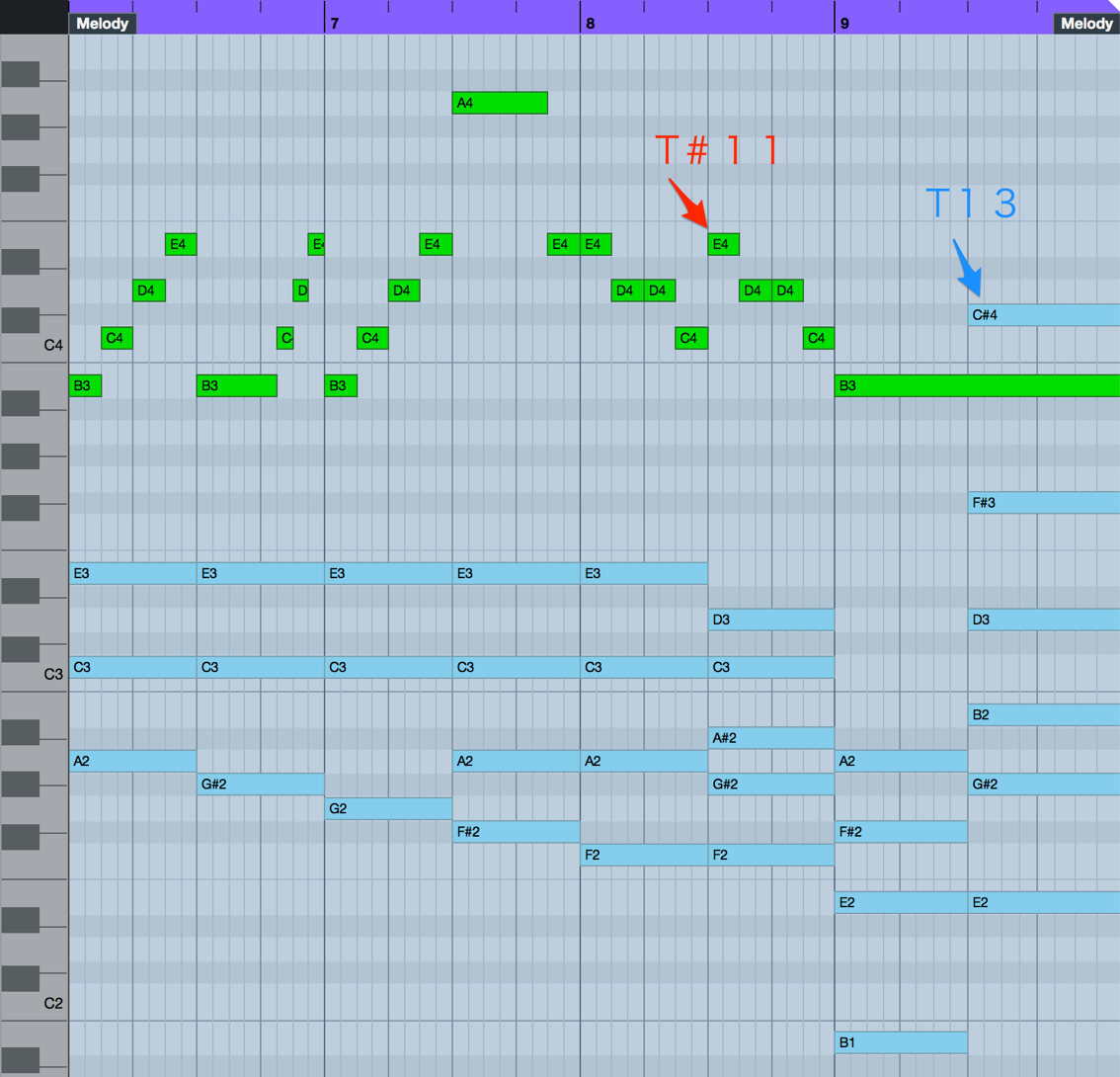This screenshot has height=1077, width=1120.
Task: Select the G#2 note in bar 6
Action: pyautogui.click(x=260, y=784)
